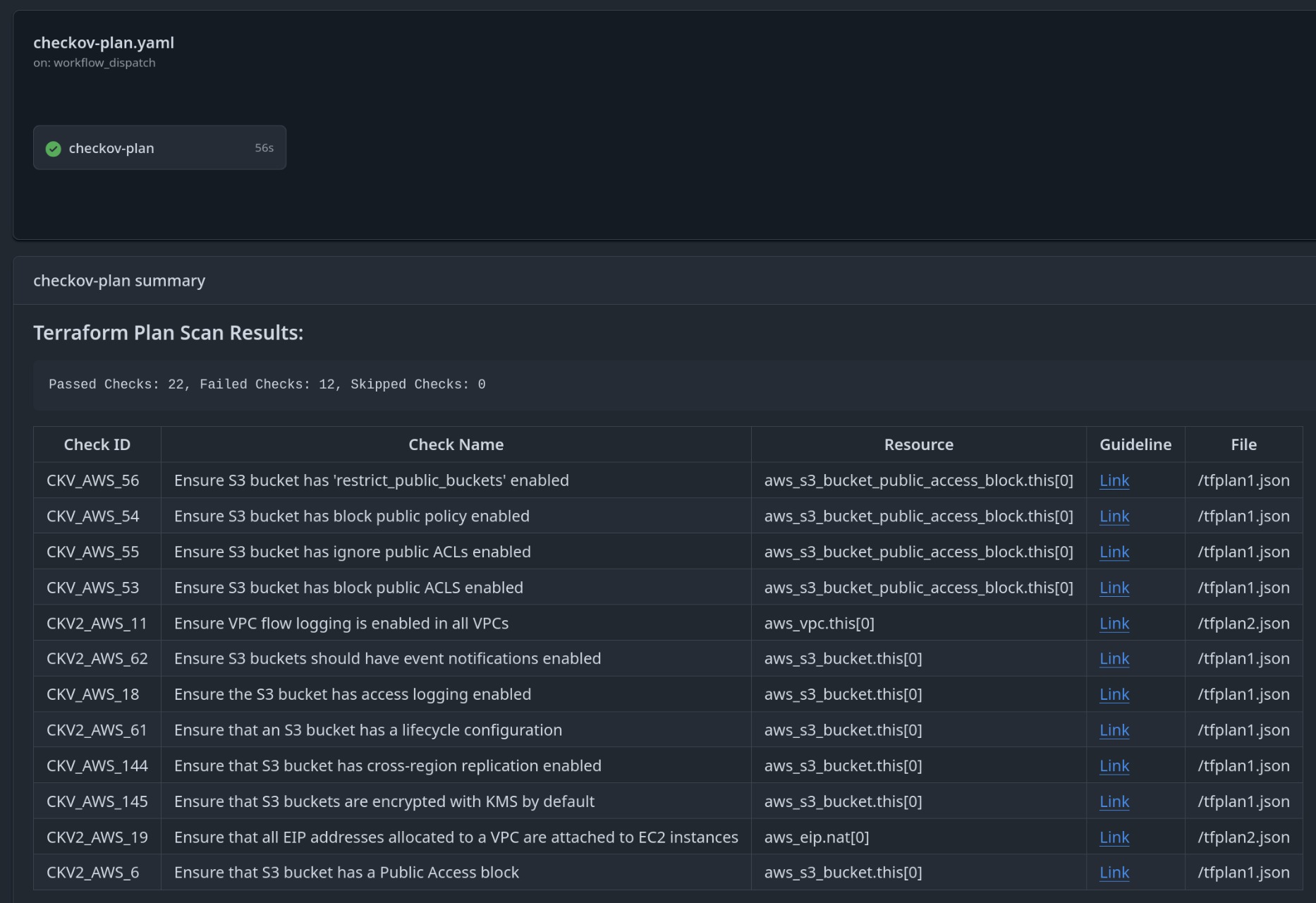Click the green success checkmark icon
1316x903 pixels.
53,148
